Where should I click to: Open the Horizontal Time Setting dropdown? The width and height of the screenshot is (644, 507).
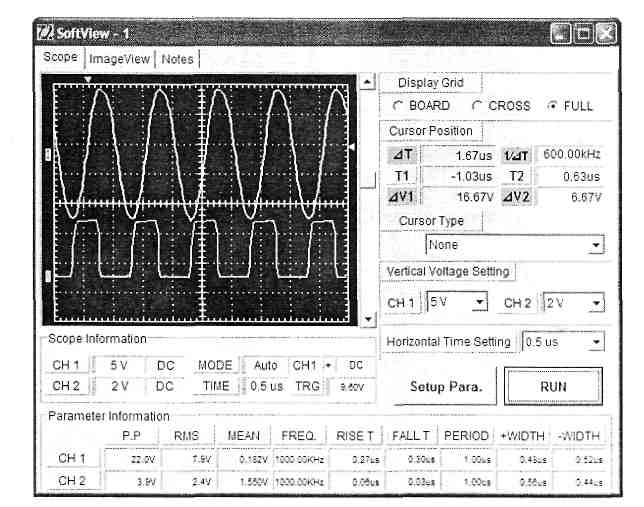tap(563, 342)
